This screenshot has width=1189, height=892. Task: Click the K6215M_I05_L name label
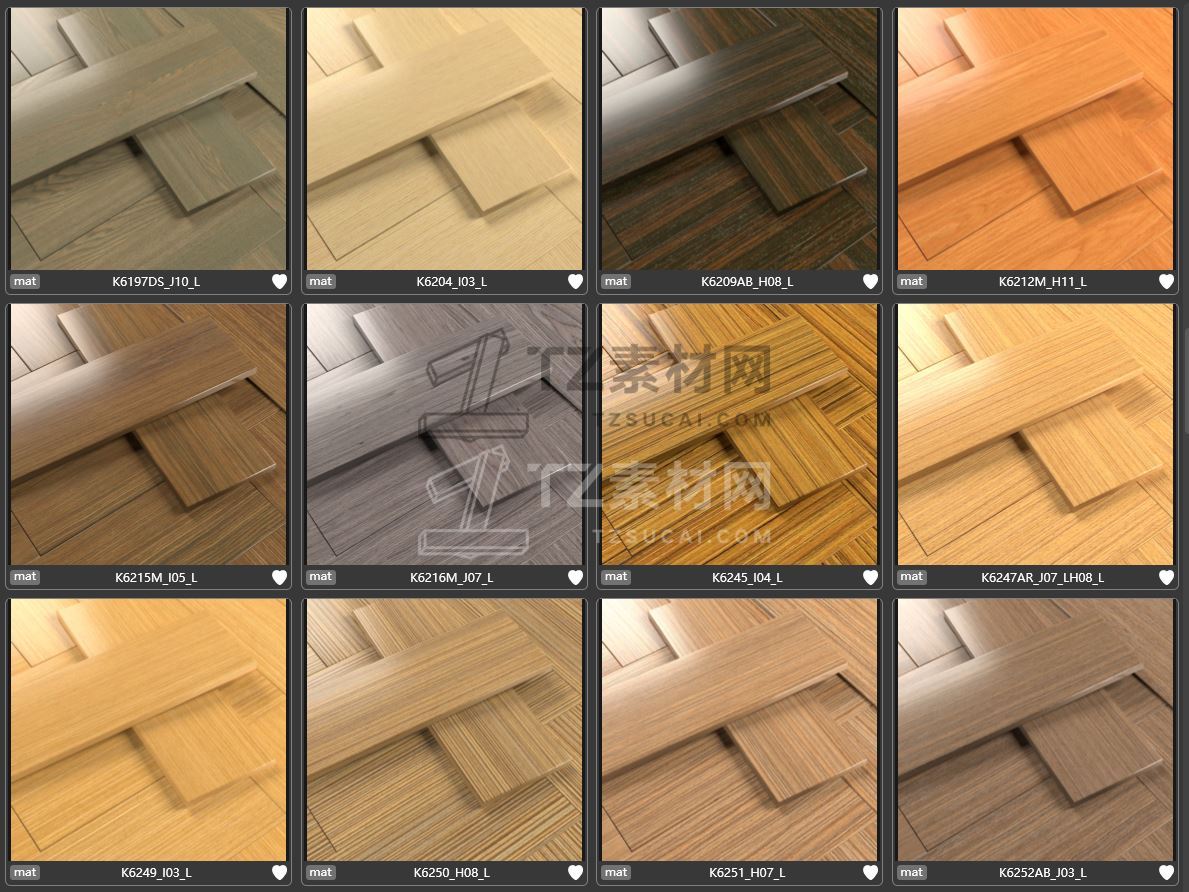point(156,577)
